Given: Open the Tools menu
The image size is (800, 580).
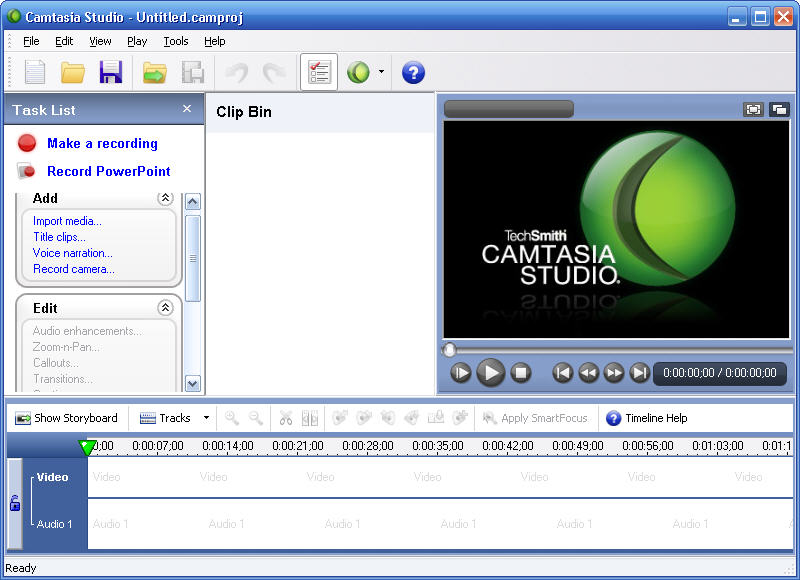Looking at the screenshot, I should (x=176, y=41).
